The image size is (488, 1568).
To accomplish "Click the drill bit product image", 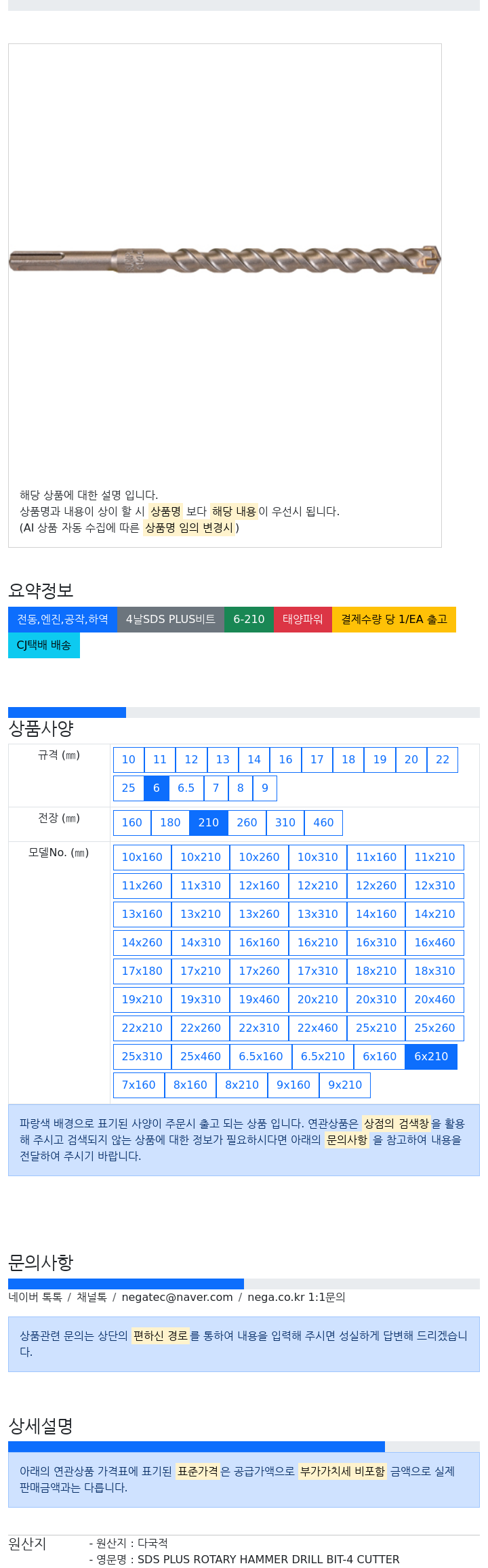I will (224, 260).
